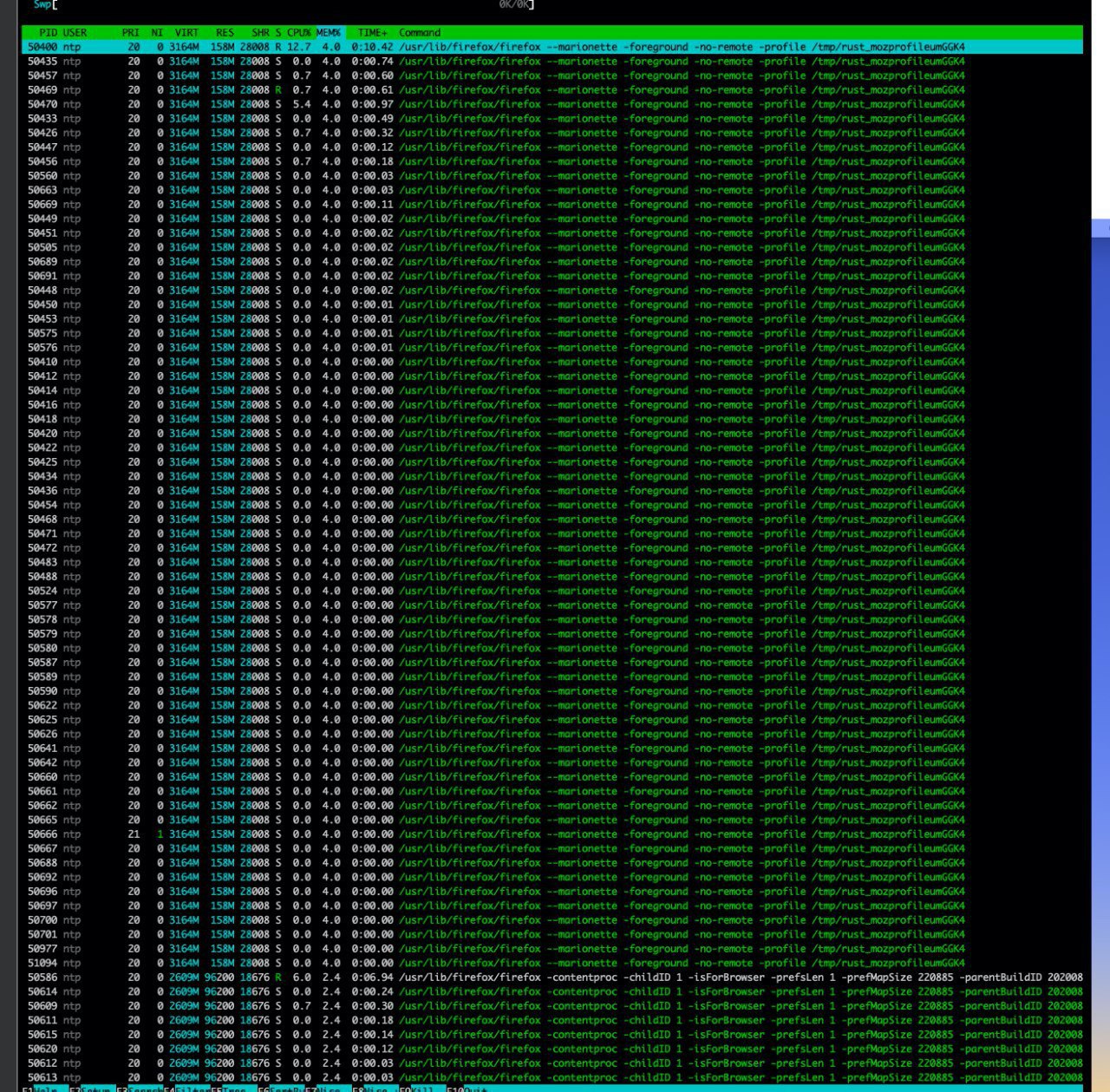Select process row with PID 50447
1110x1092 pixels.
(x=552, y=147)
